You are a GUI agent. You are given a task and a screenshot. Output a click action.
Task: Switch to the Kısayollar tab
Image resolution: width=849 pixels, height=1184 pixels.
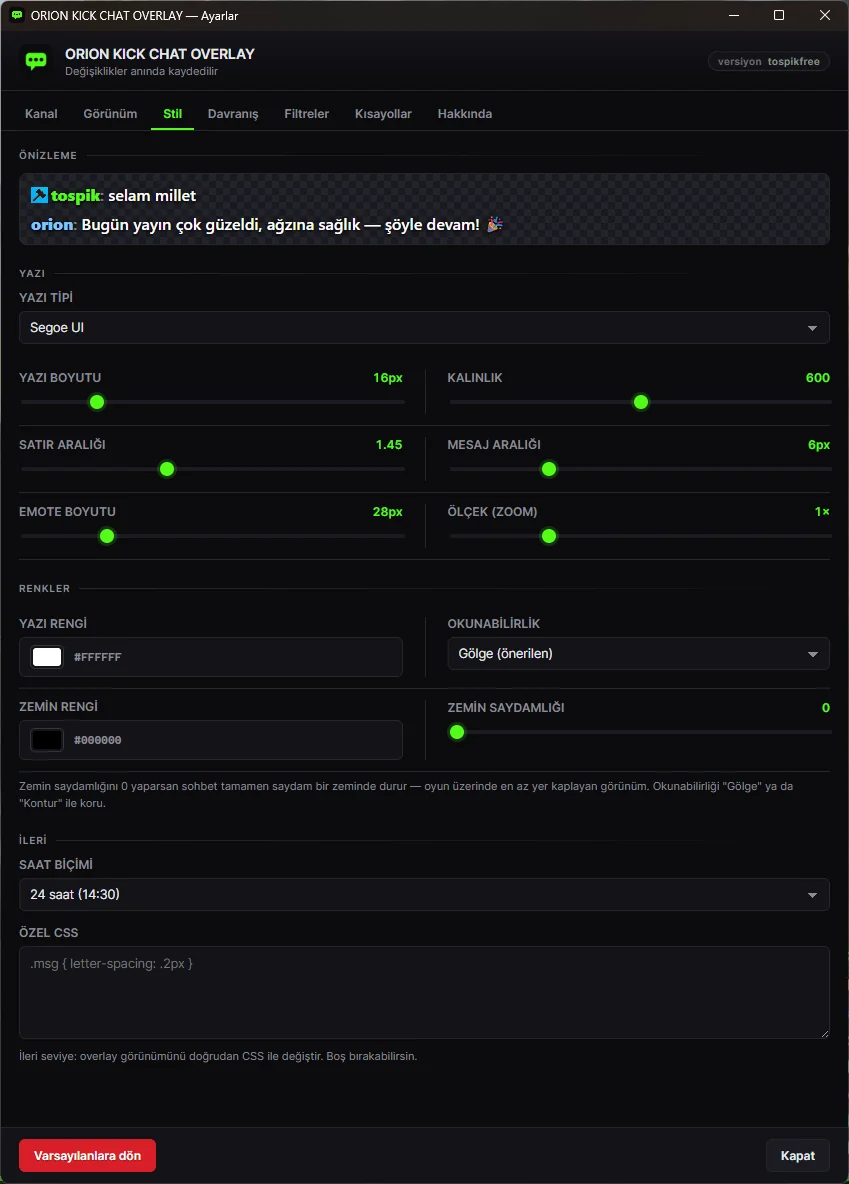[x=383, y=113]
